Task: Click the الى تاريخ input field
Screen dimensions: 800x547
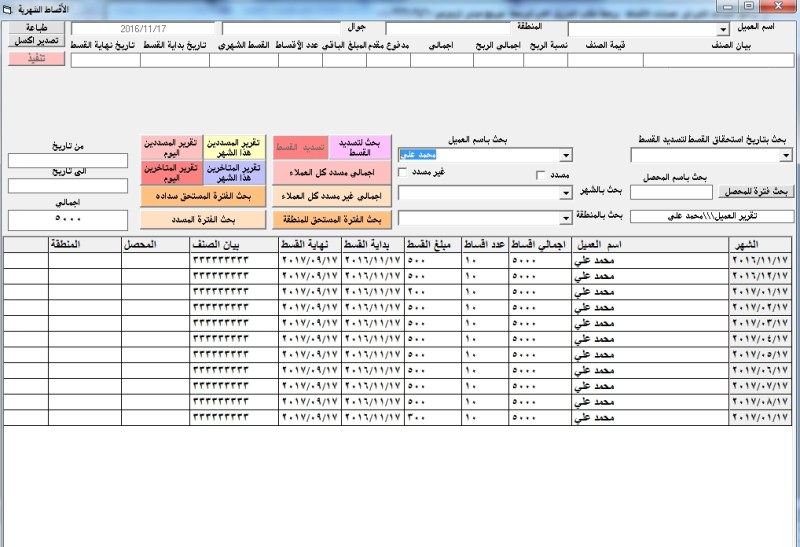Action: (68, 186)
